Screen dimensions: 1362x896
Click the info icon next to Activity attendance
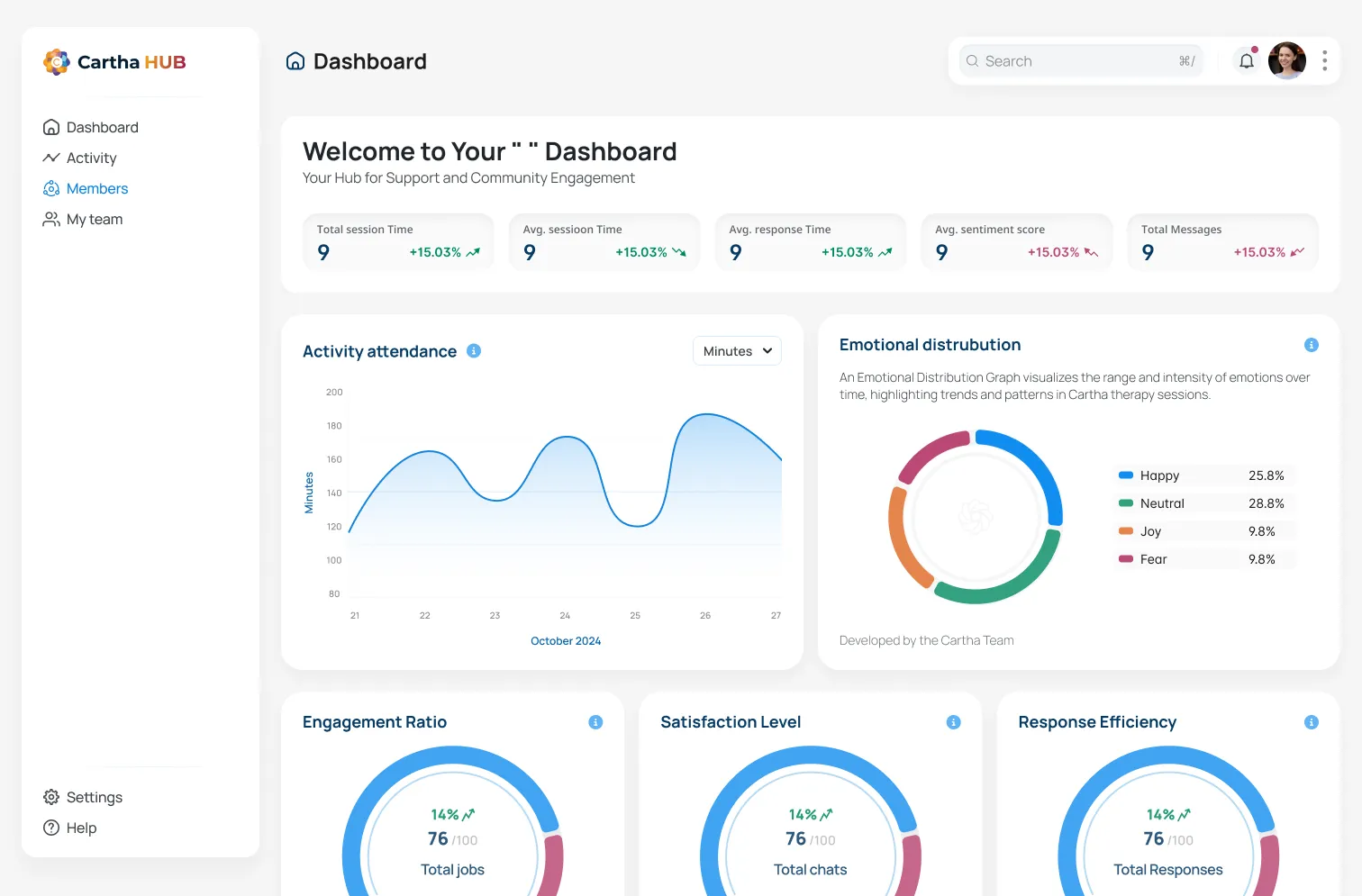[474, 350]
